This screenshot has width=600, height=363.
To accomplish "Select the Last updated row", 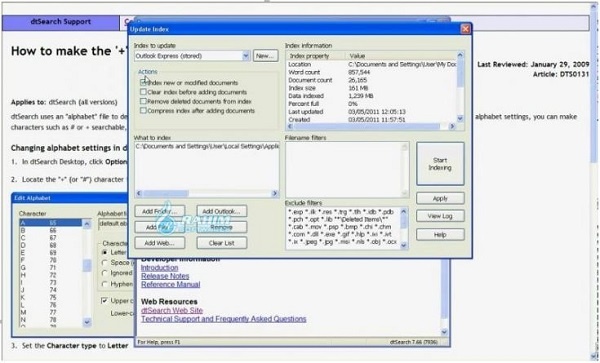I will pyautogui.click(x=372, y=112).
